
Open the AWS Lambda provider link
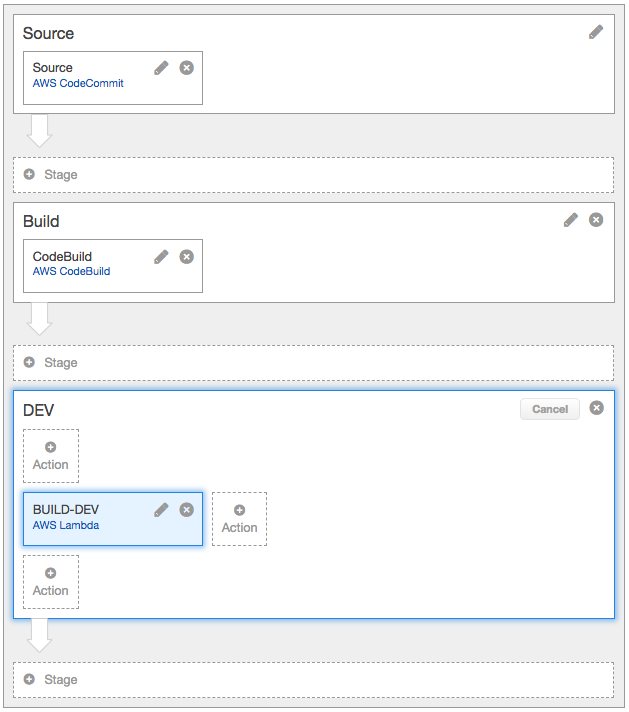point(65,525)
